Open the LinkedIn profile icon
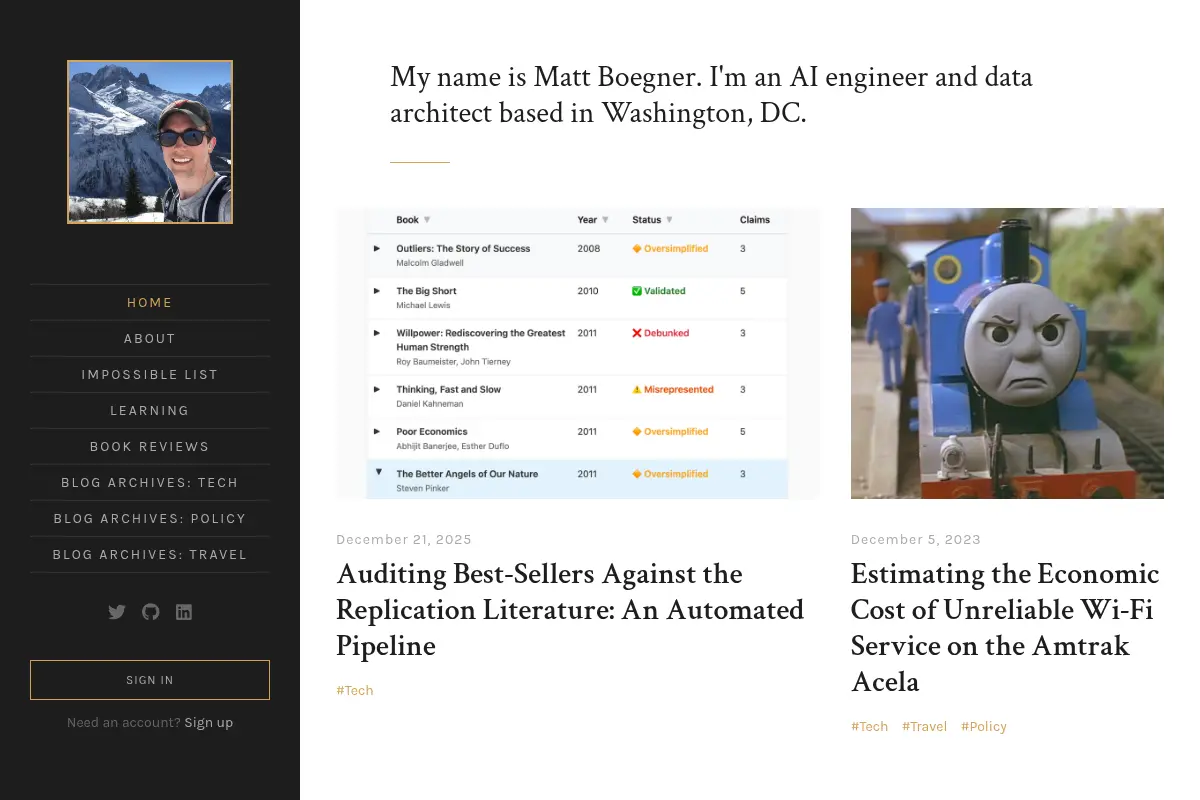 point(184,612)
